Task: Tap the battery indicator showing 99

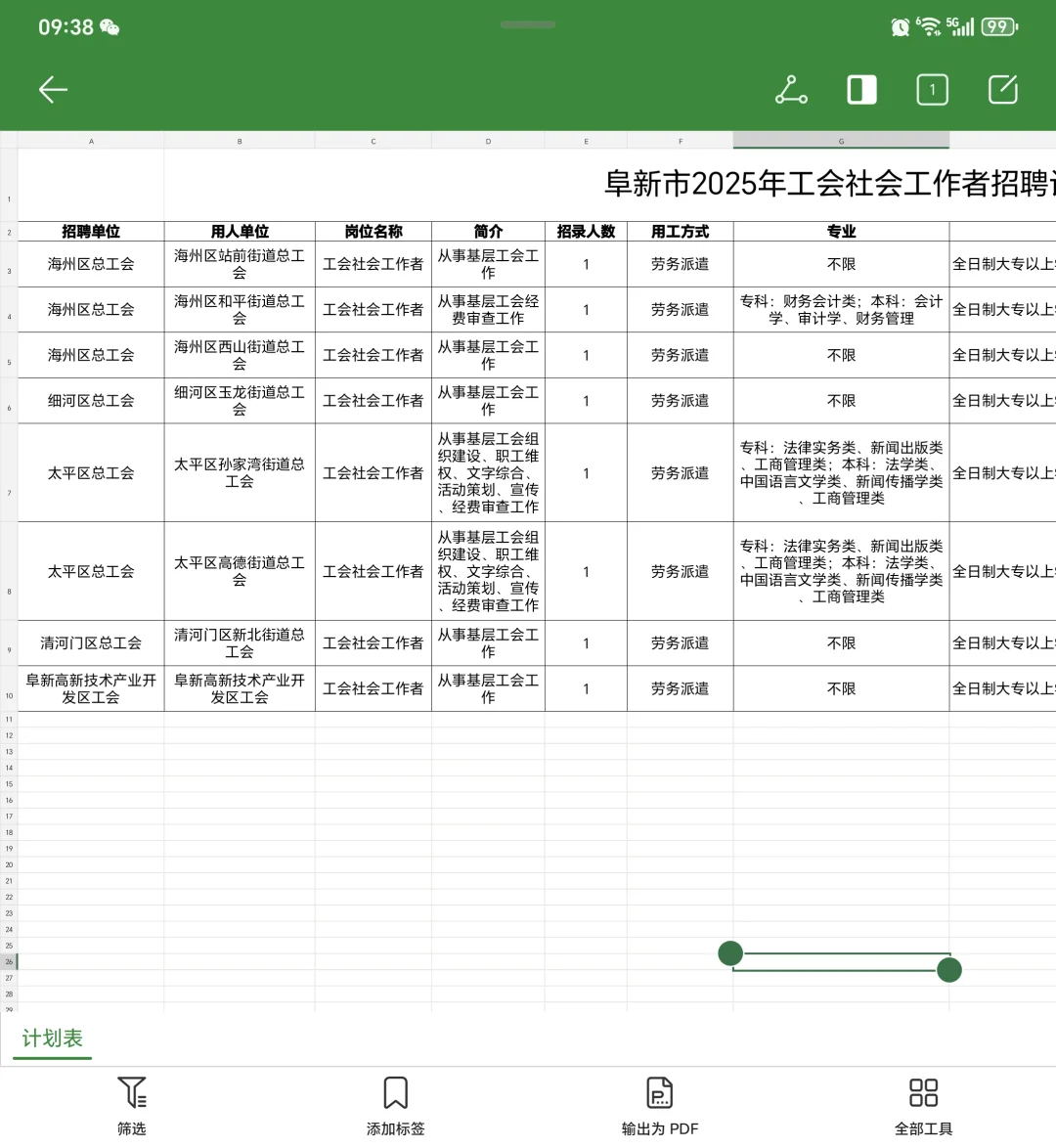Action: pos(999,27)
